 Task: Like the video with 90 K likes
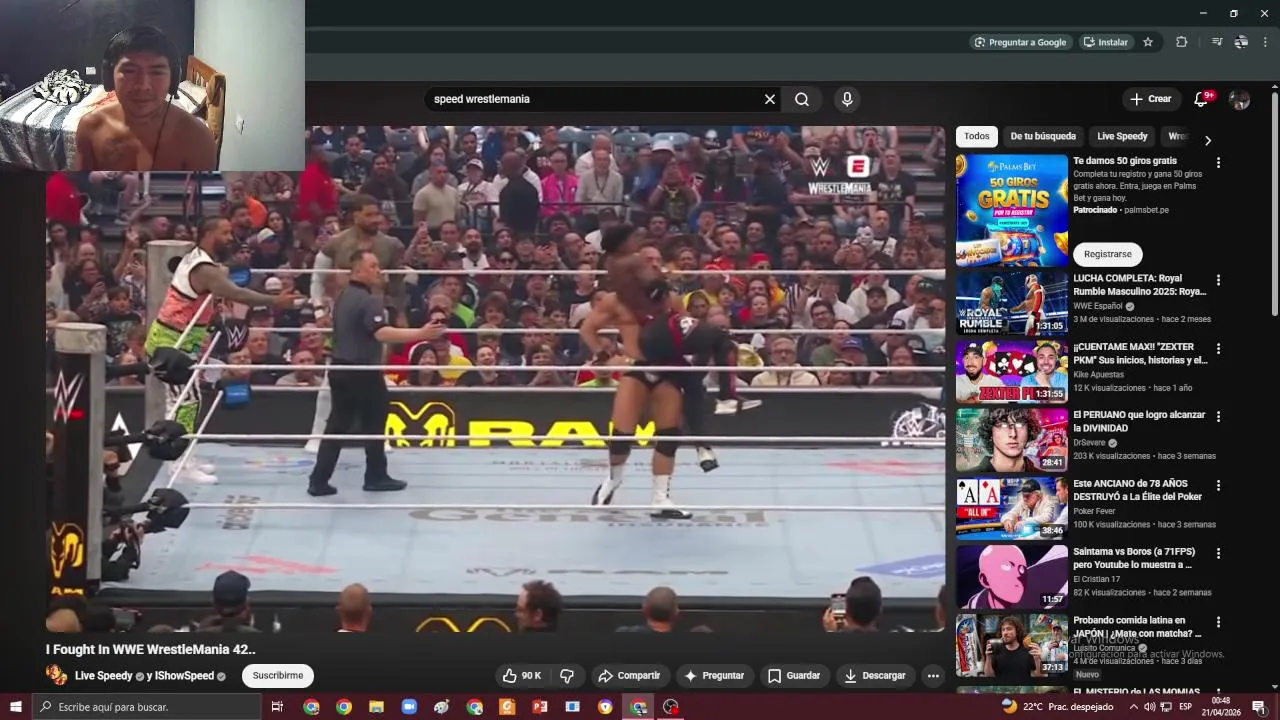522,676
